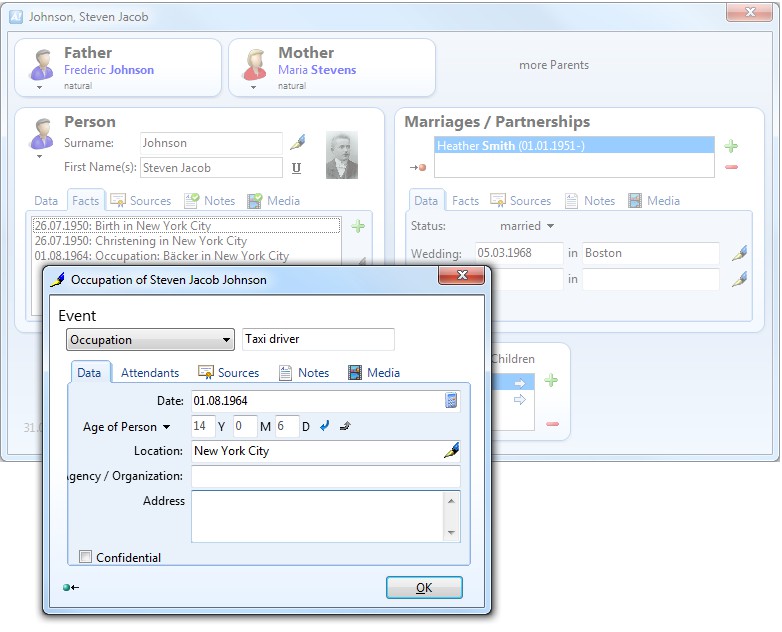Viewport: 782px width, 632px height.
Task: Open the Person Sources tab
Action: [x=141, y=201]
